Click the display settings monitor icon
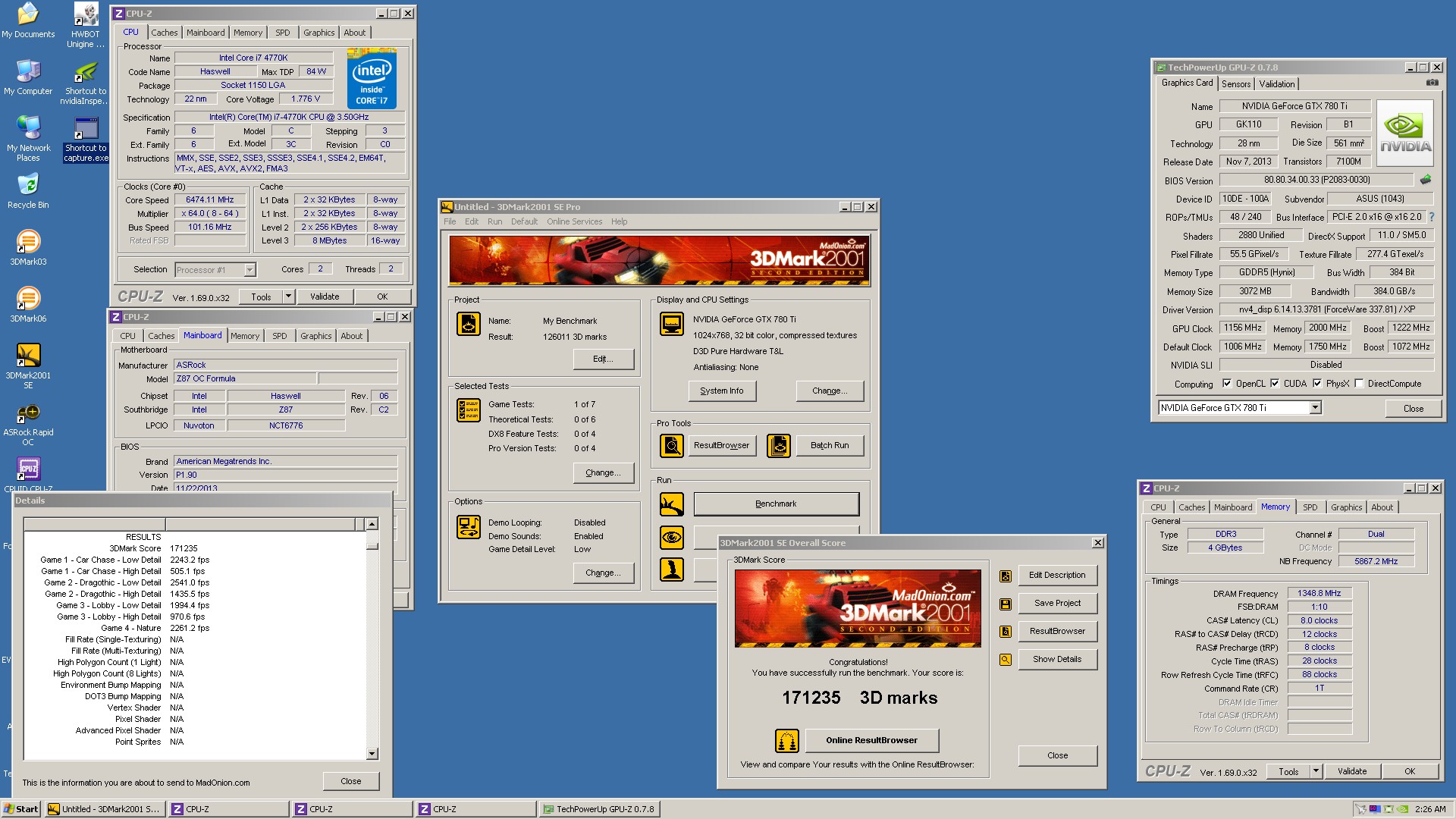The height and width of the screenshot is (819, 1456). point(671,324)
